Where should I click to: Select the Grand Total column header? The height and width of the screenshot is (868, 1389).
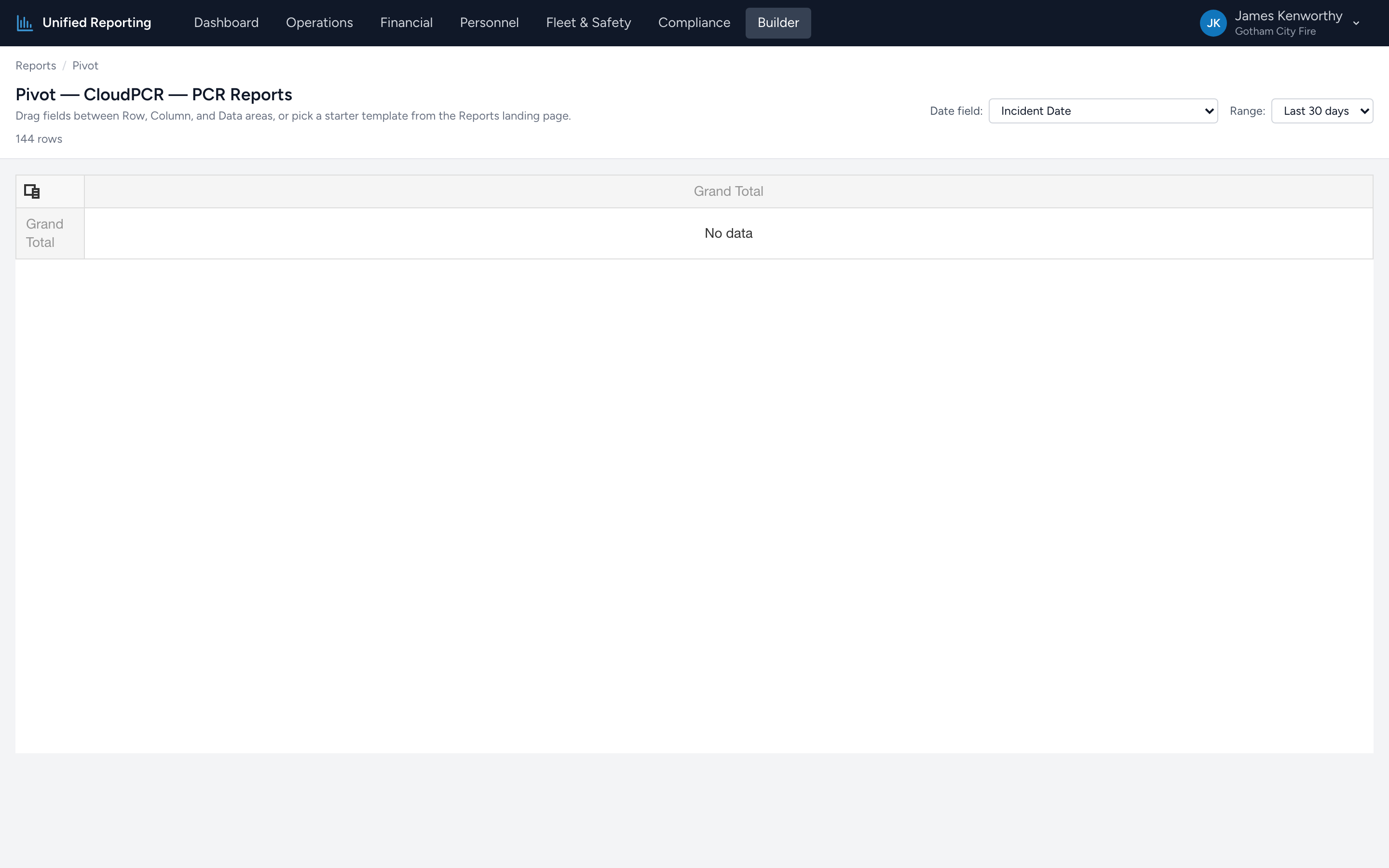coord(728,191)
